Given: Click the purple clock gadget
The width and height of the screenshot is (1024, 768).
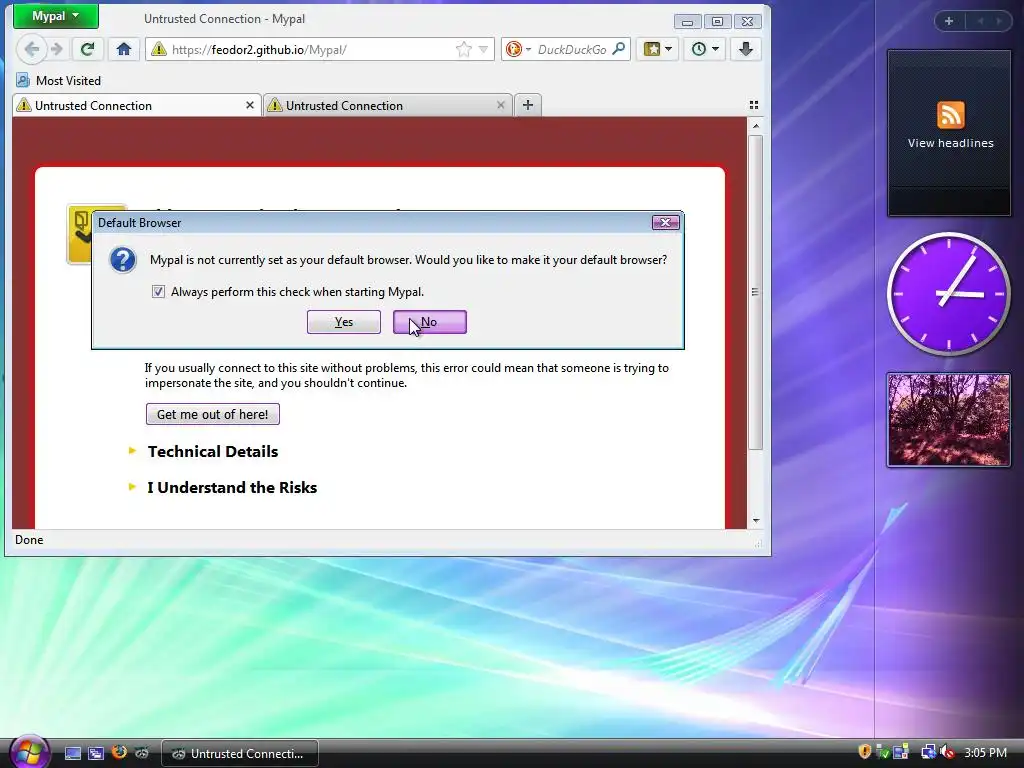Looking at the screenshot, I should coord(948,294).
